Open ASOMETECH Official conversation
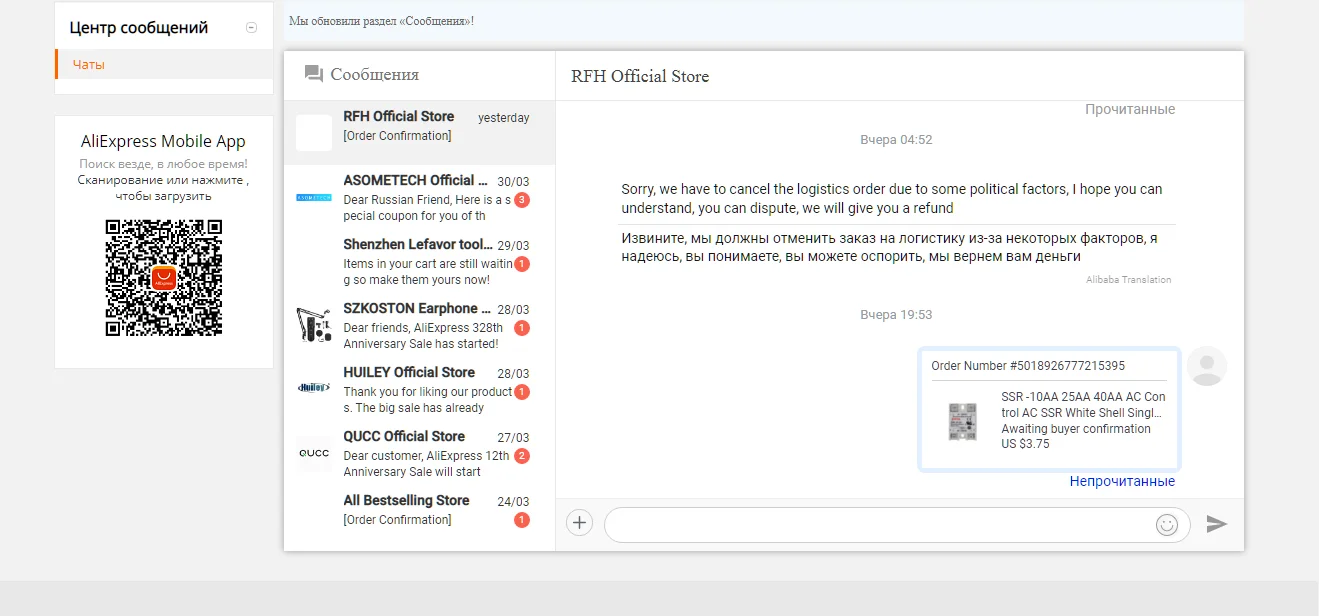 (419, 197)
